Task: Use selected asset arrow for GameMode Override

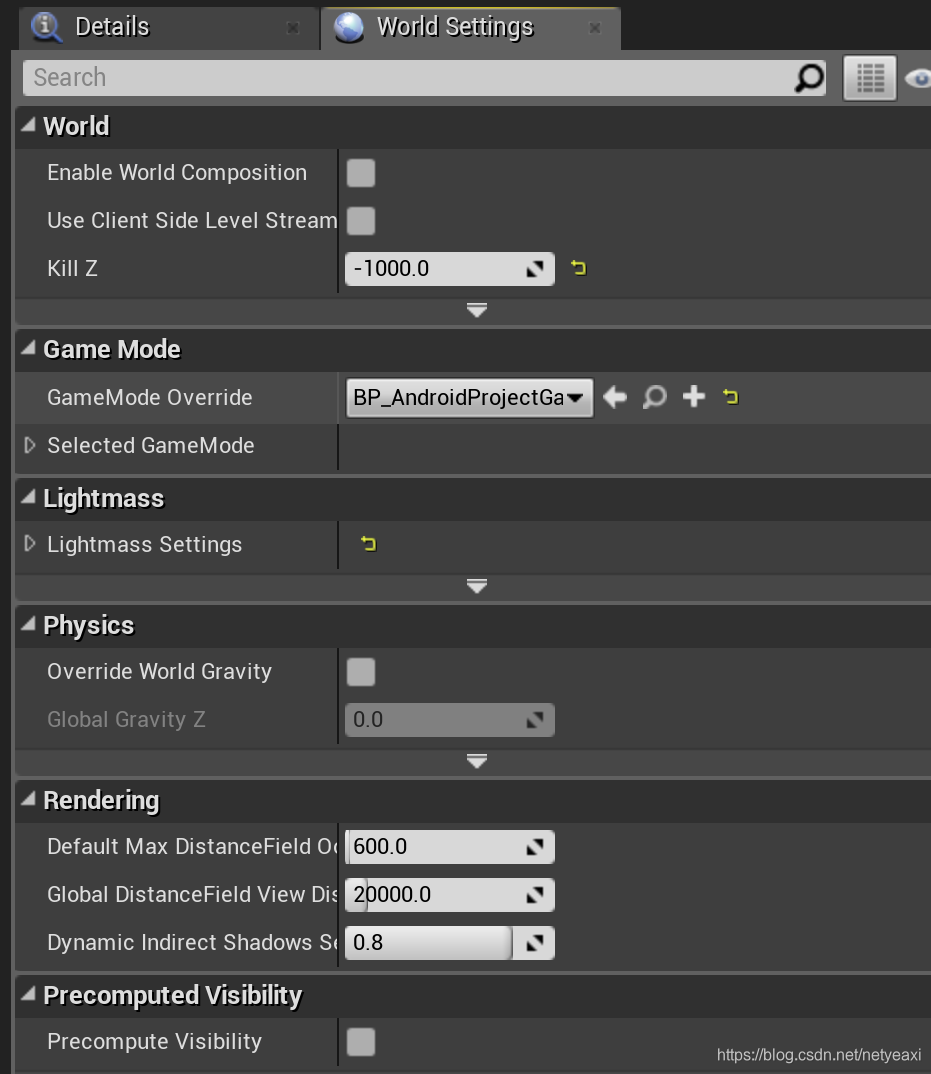Action: (615, 397)
